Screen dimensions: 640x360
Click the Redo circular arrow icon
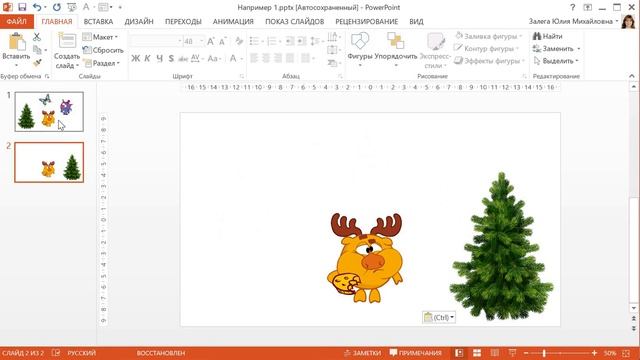(56, 7)
